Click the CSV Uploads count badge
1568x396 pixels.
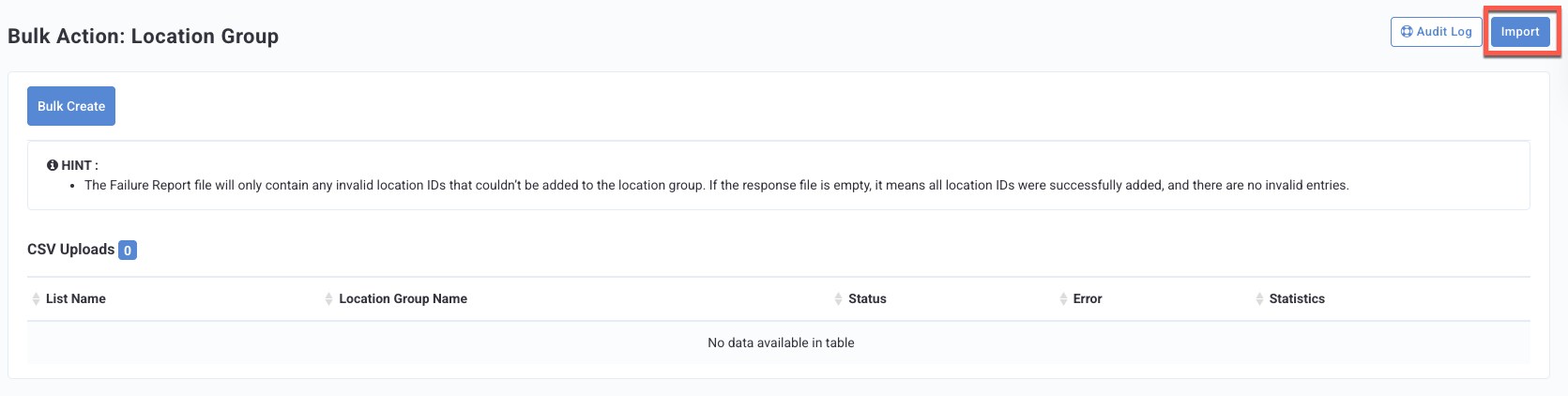coord(128,251)
